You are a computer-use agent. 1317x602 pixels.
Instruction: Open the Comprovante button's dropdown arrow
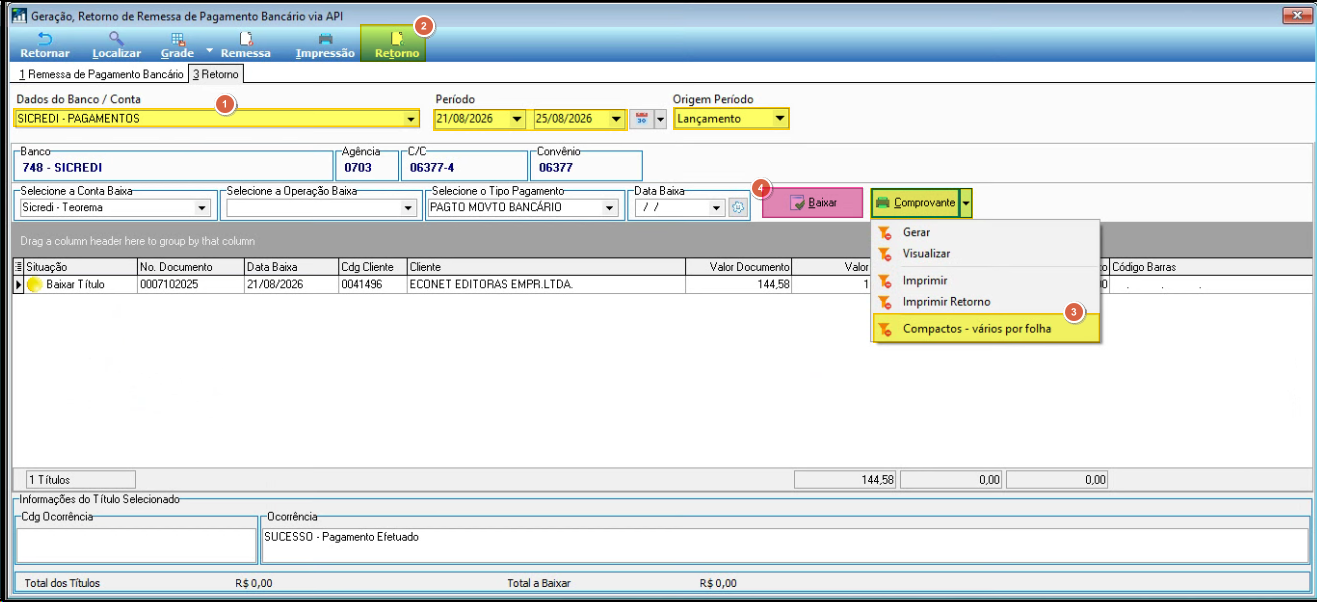tap(965, 203)
